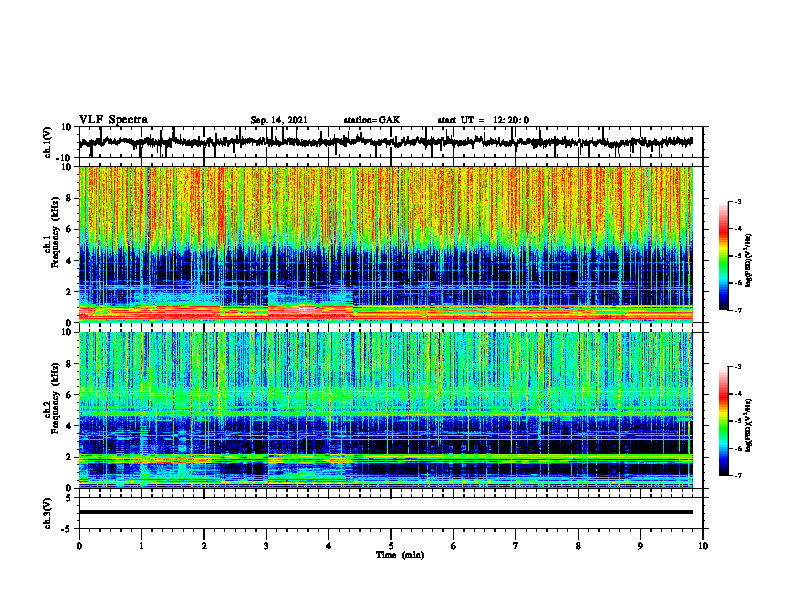Click the lower color scale bar beside ch.2
Screen dimensions: 792x612
(x=724, y=421)
